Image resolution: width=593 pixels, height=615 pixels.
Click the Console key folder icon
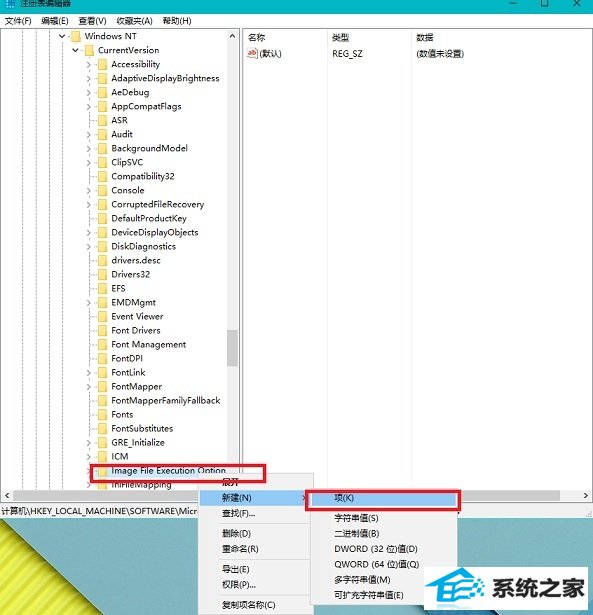(x=102, y=191)
